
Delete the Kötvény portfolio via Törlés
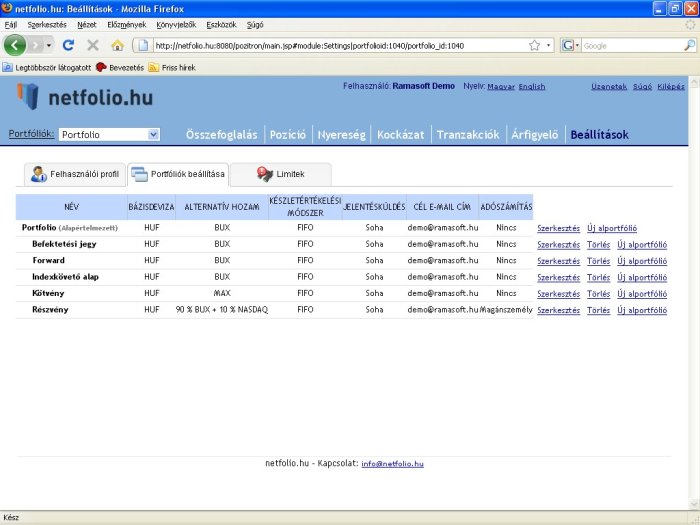[x=598, y=294]
